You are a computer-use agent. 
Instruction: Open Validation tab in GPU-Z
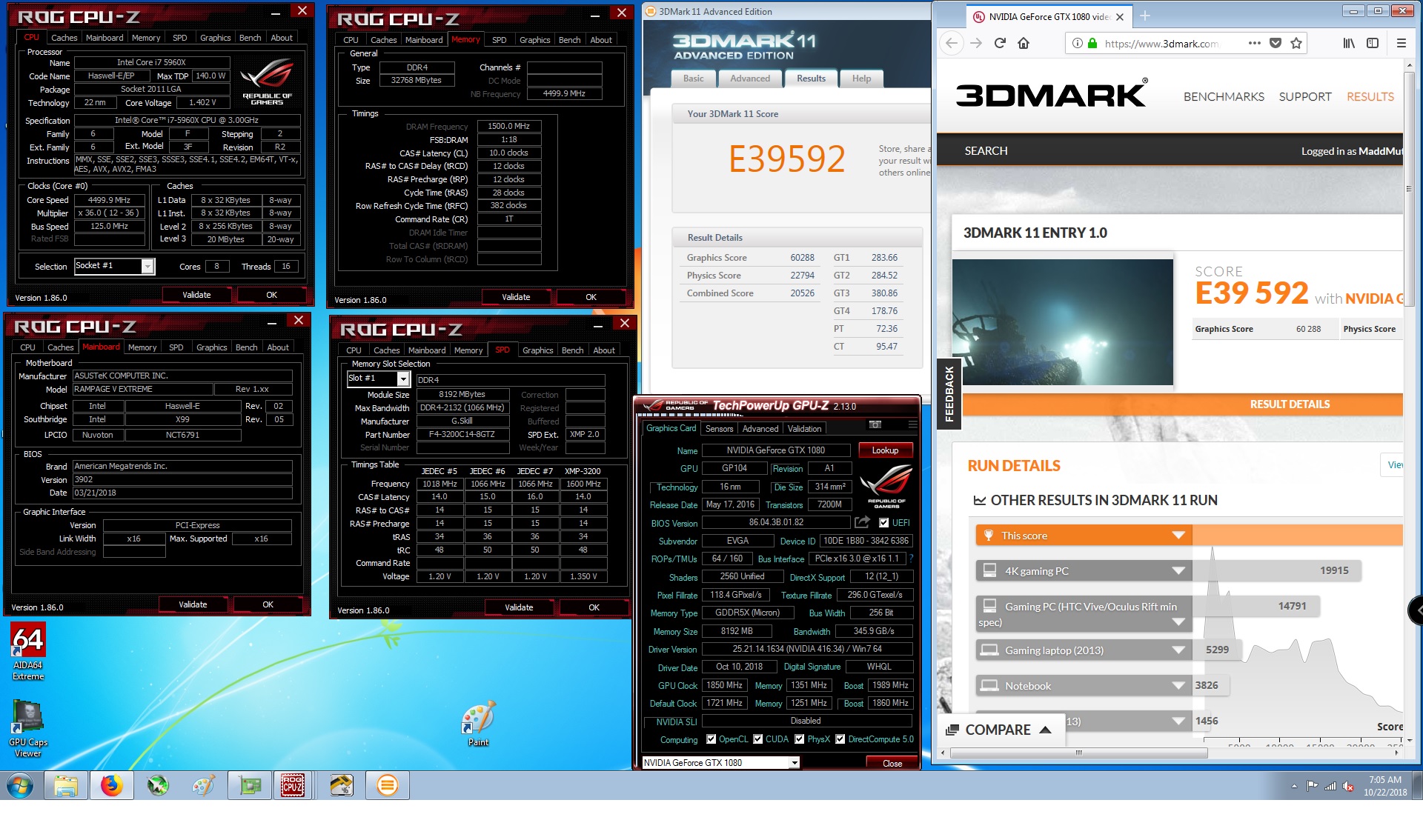point(804,429)
